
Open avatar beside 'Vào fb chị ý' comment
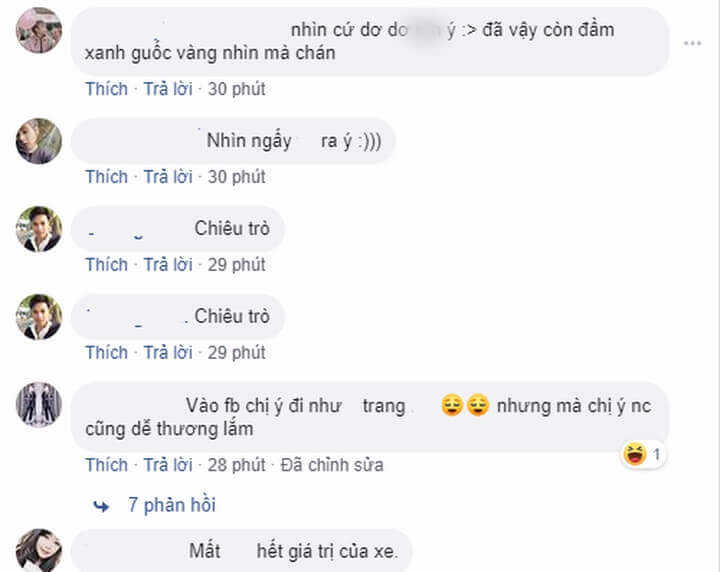click(x=39, y=405)
